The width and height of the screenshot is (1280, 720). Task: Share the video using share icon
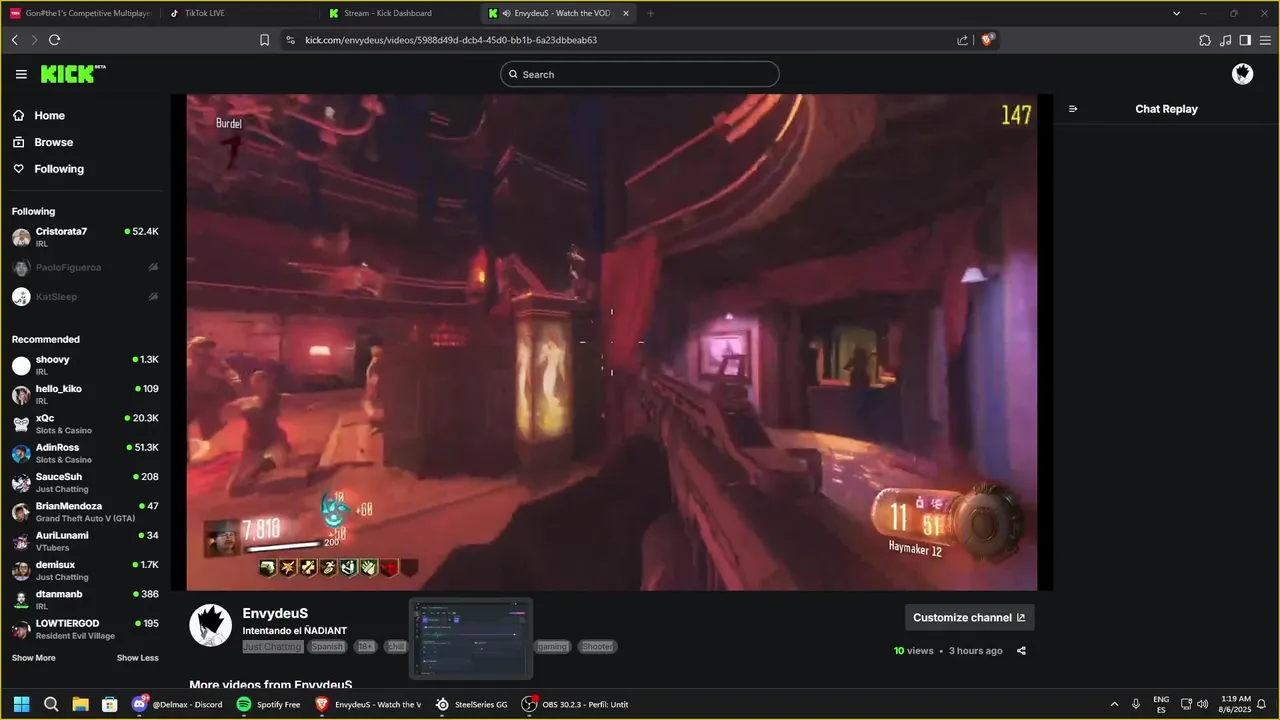(1021, 651)
